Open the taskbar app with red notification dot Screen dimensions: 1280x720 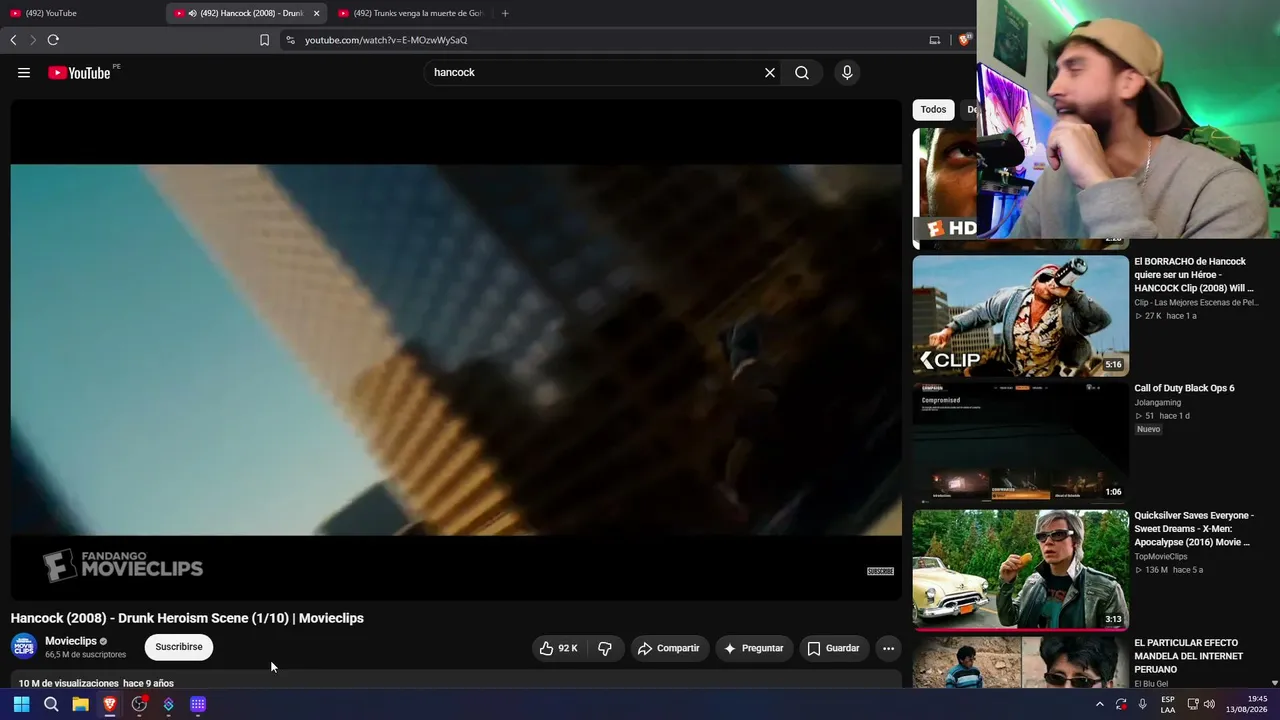139,704
